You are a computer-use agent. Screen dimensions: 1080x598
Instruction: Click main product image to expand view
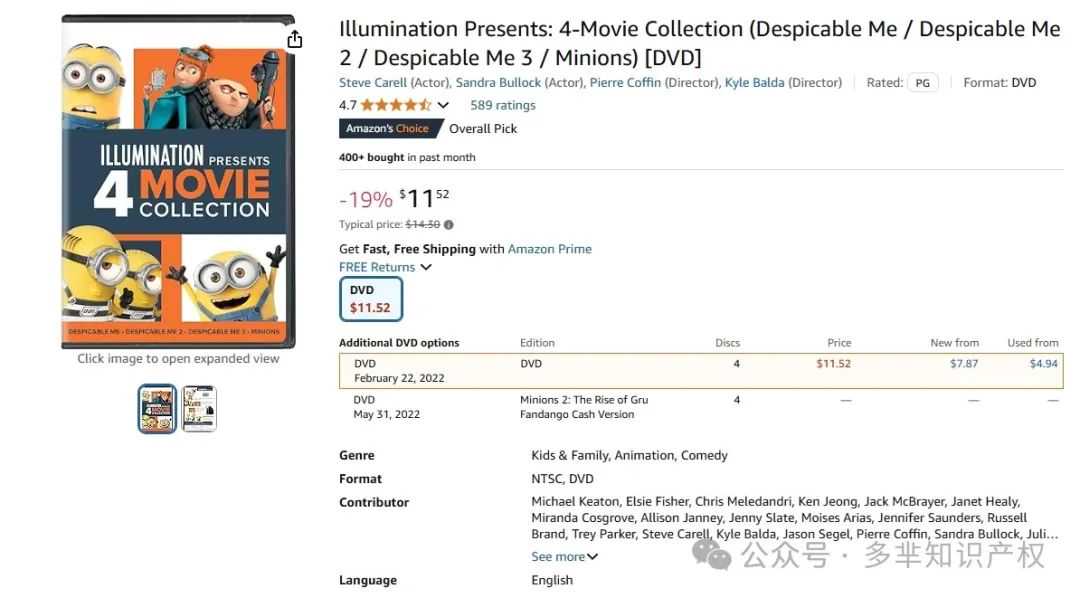pos(178,180)
